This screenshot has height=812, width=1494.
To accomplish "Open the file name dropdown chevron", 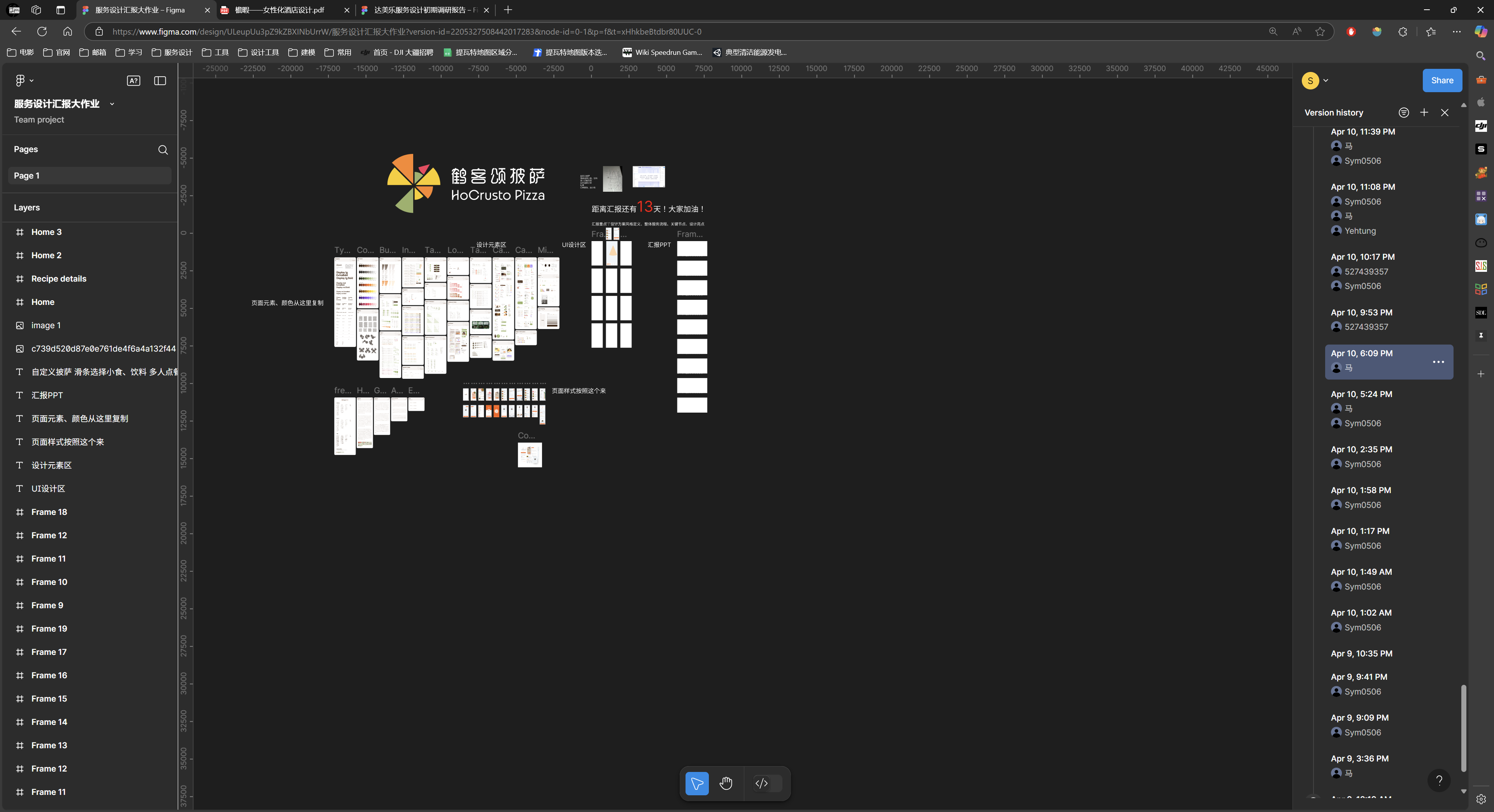I will point(112,104).
